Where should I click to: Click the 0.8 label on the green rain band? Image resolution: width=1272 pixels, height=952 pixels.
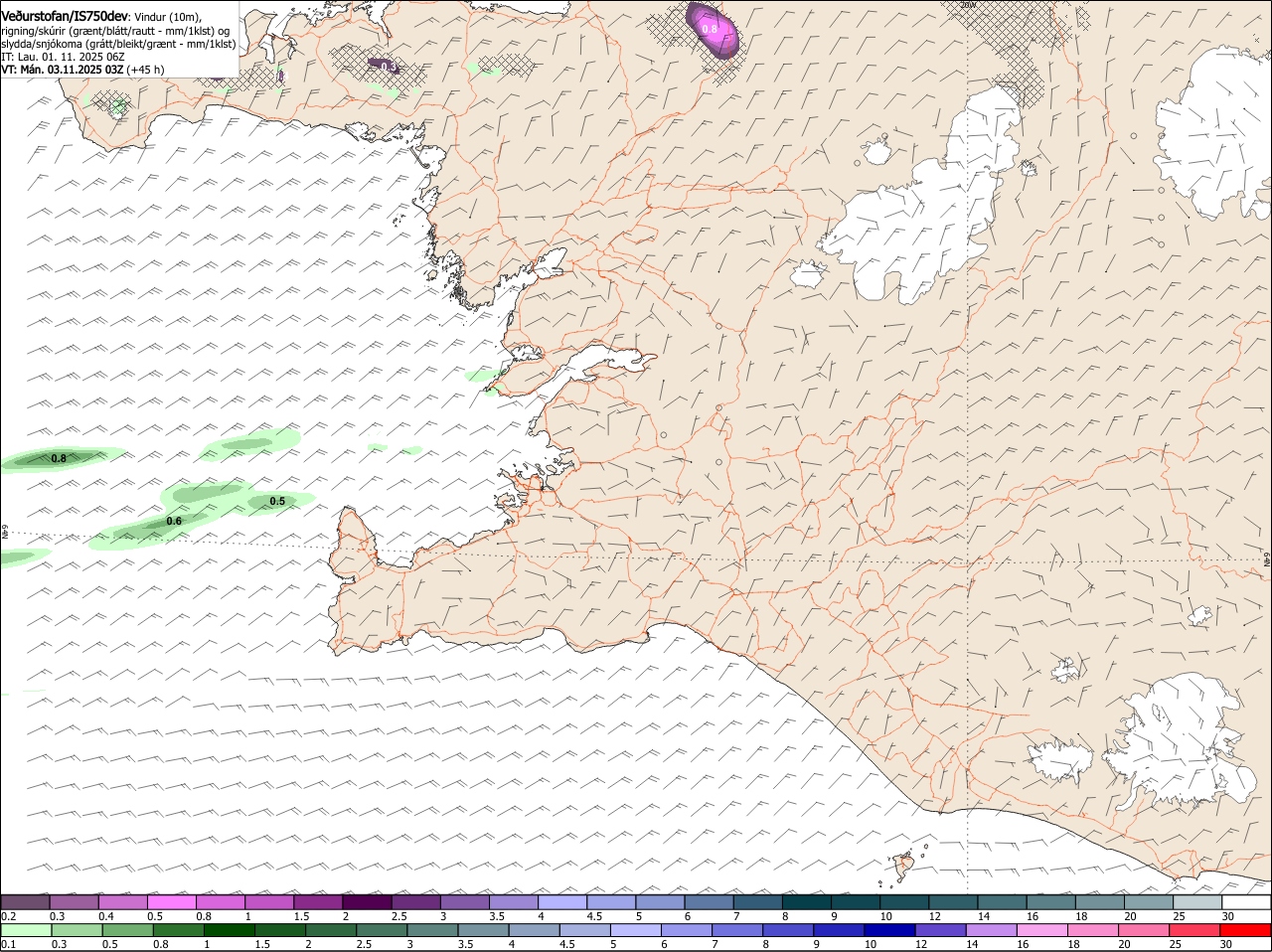point(59,458)
